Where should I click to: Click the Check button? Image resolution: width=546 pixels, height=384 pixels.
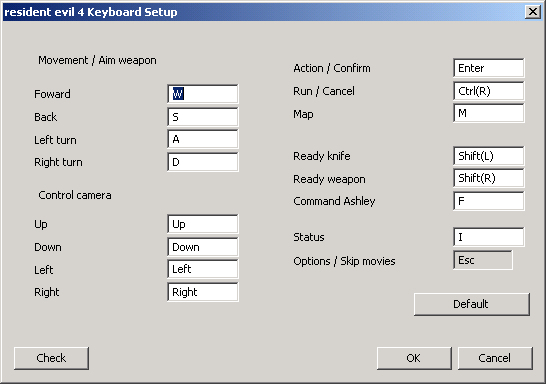[51, 358]
